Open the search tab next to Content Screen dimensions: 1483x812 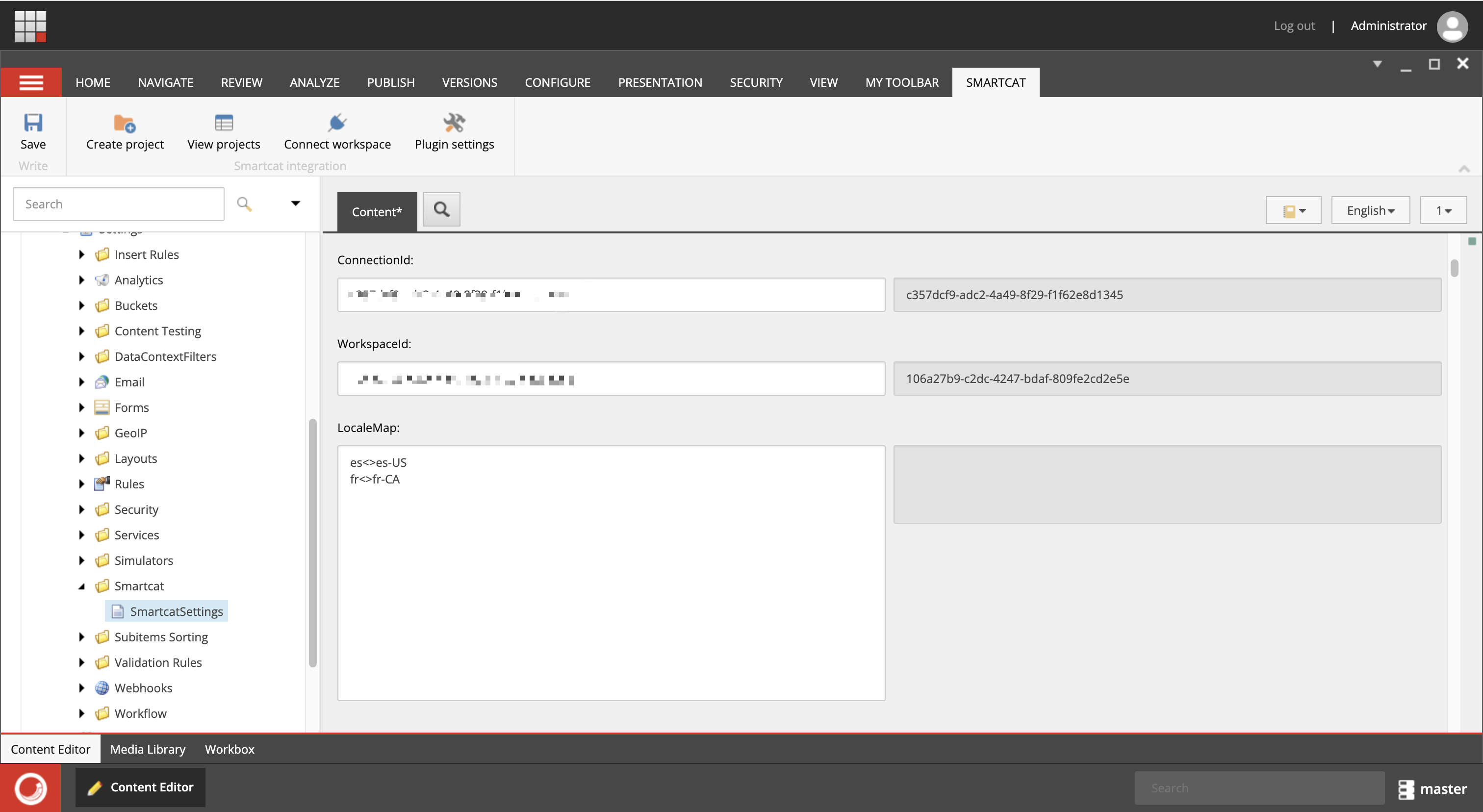point(441,209)
